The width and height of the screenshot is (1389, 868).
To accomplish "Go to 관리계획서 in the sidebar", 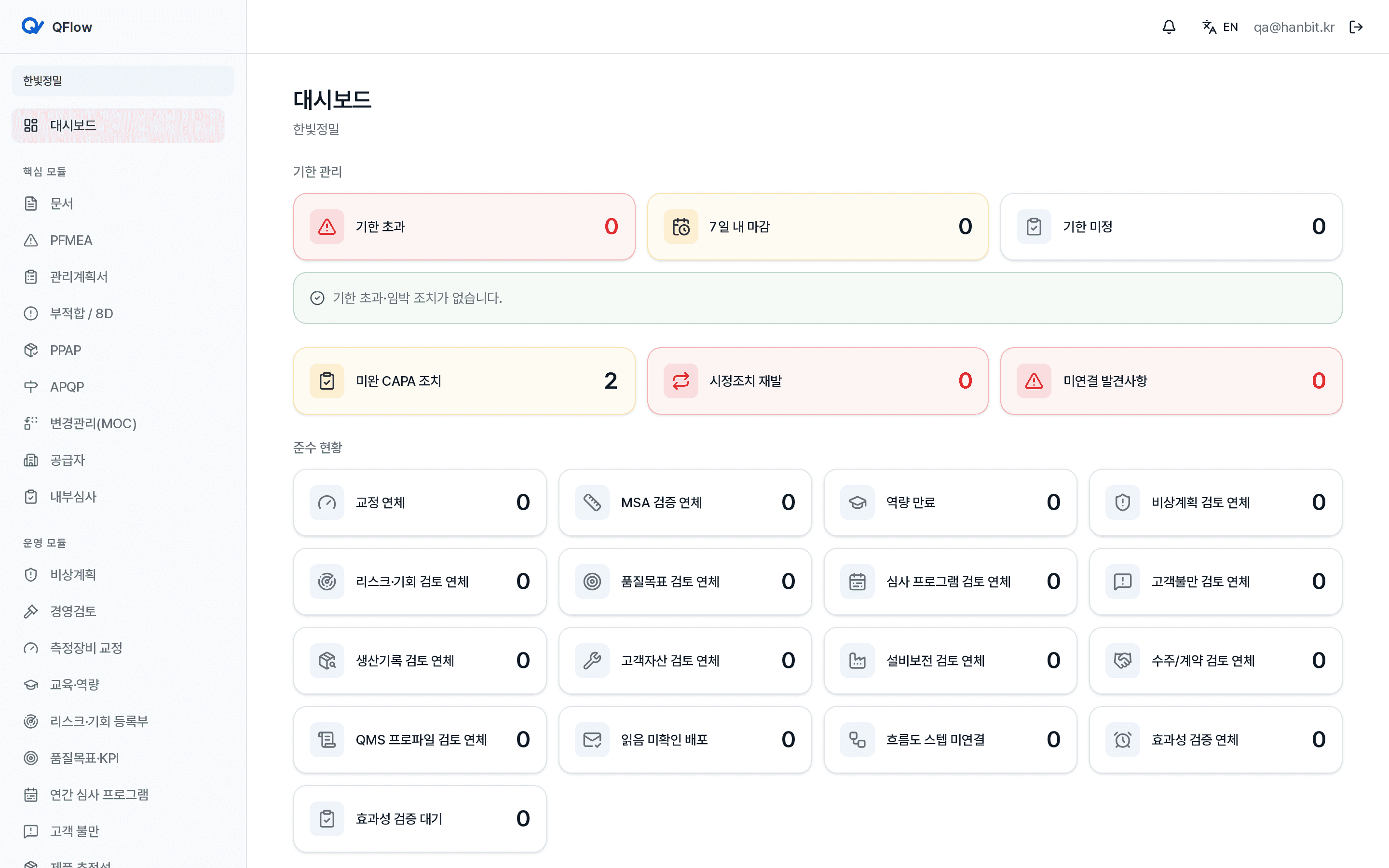I will click(118, 277).
